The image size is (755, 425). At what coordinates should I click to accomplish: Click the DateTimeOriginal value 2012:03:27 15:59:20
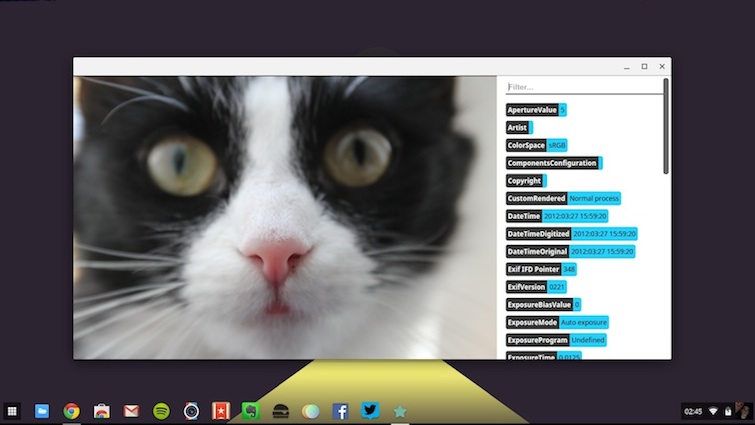pyautogui.click(x=602, y=252)
